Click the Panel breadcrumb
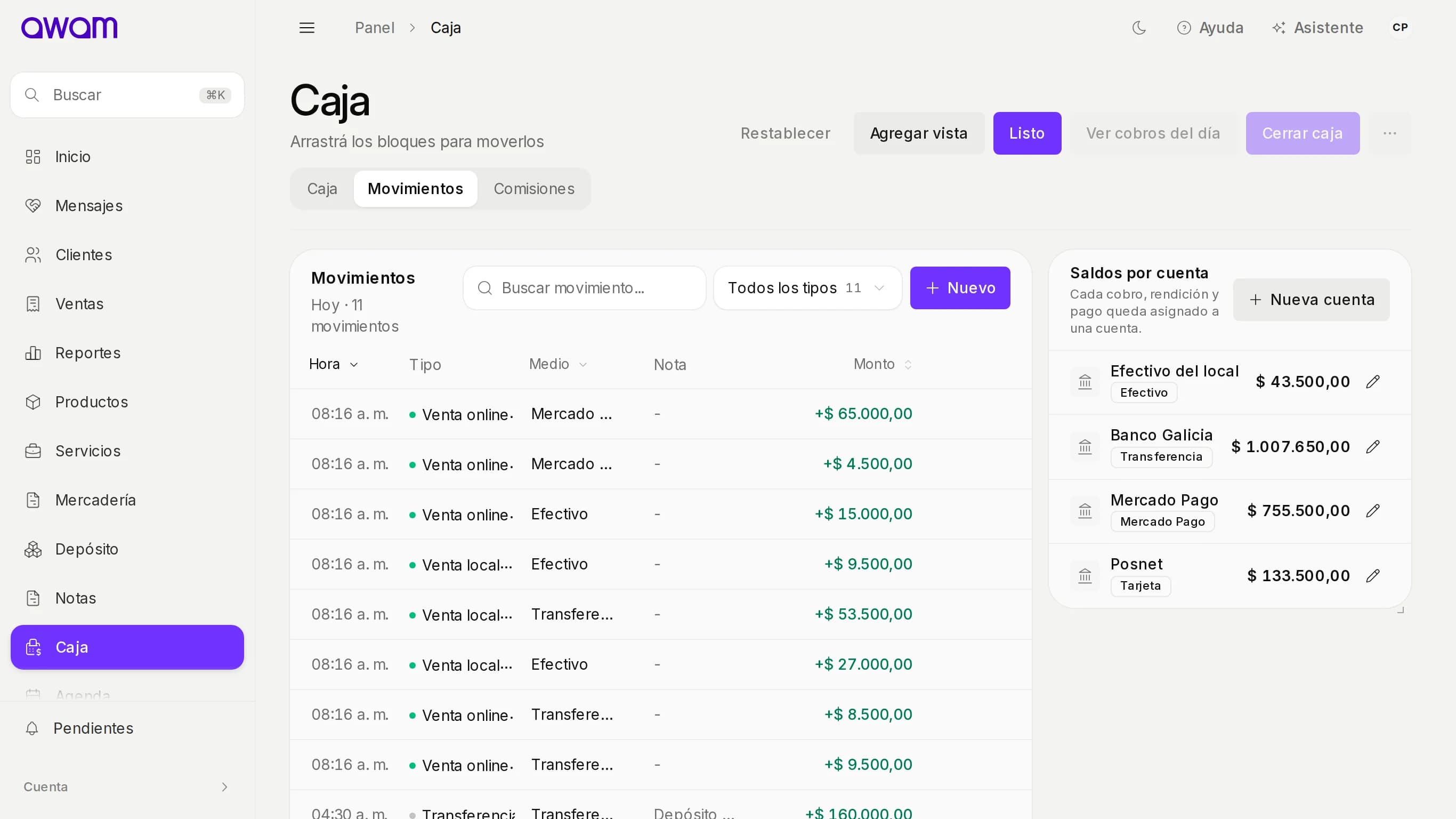1456x819 pixels. [375, 28]
